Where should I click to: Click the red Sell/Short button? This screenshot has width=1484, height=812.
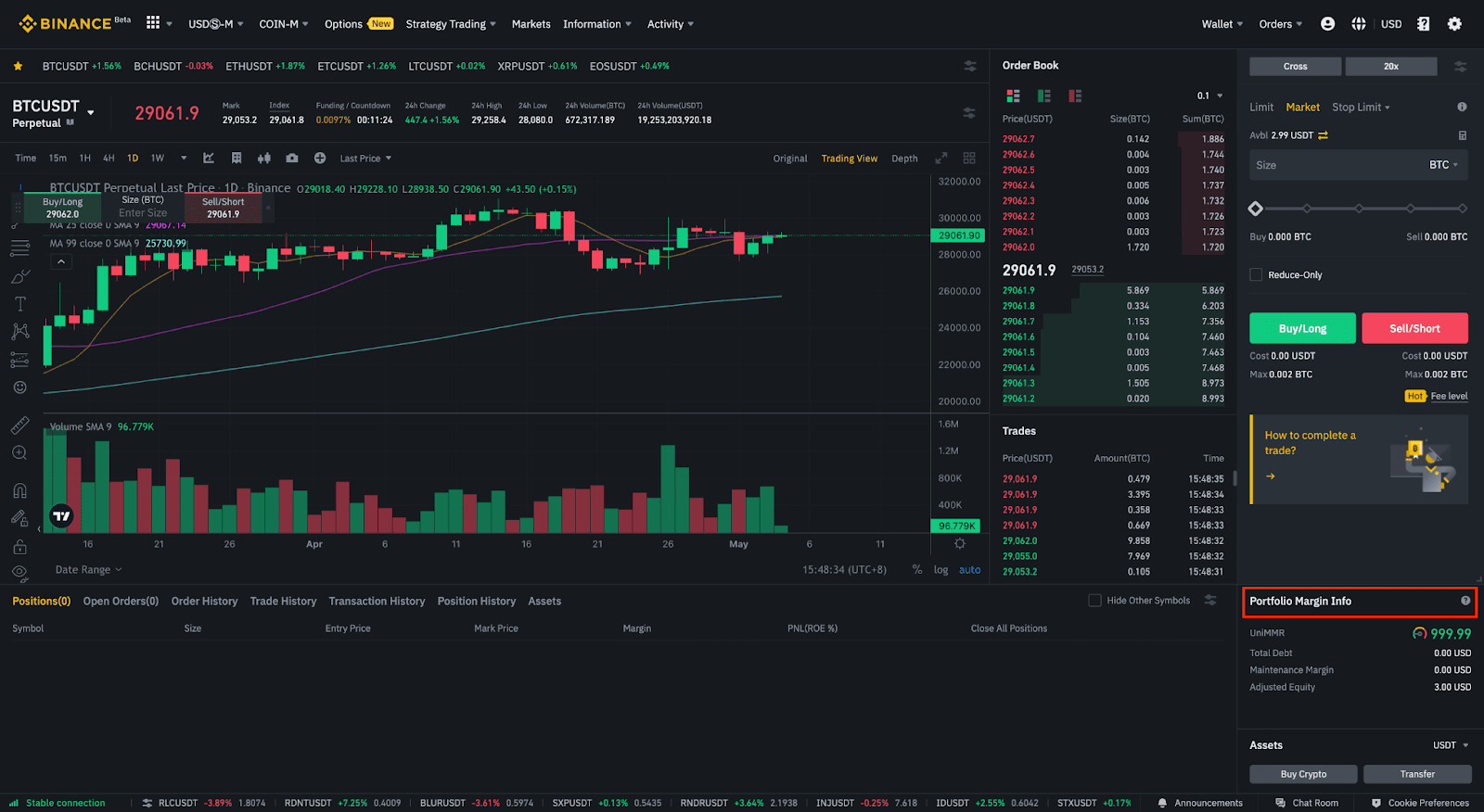pos(1414,328)
